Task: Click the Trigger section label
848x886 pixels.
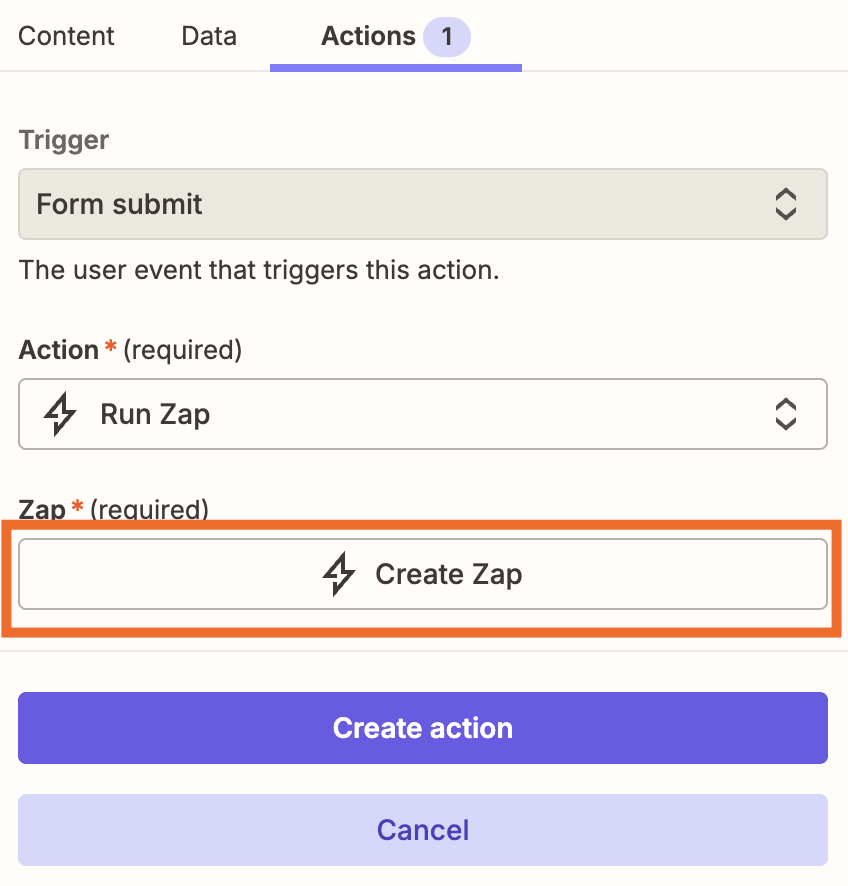Action: click(63, 140)
